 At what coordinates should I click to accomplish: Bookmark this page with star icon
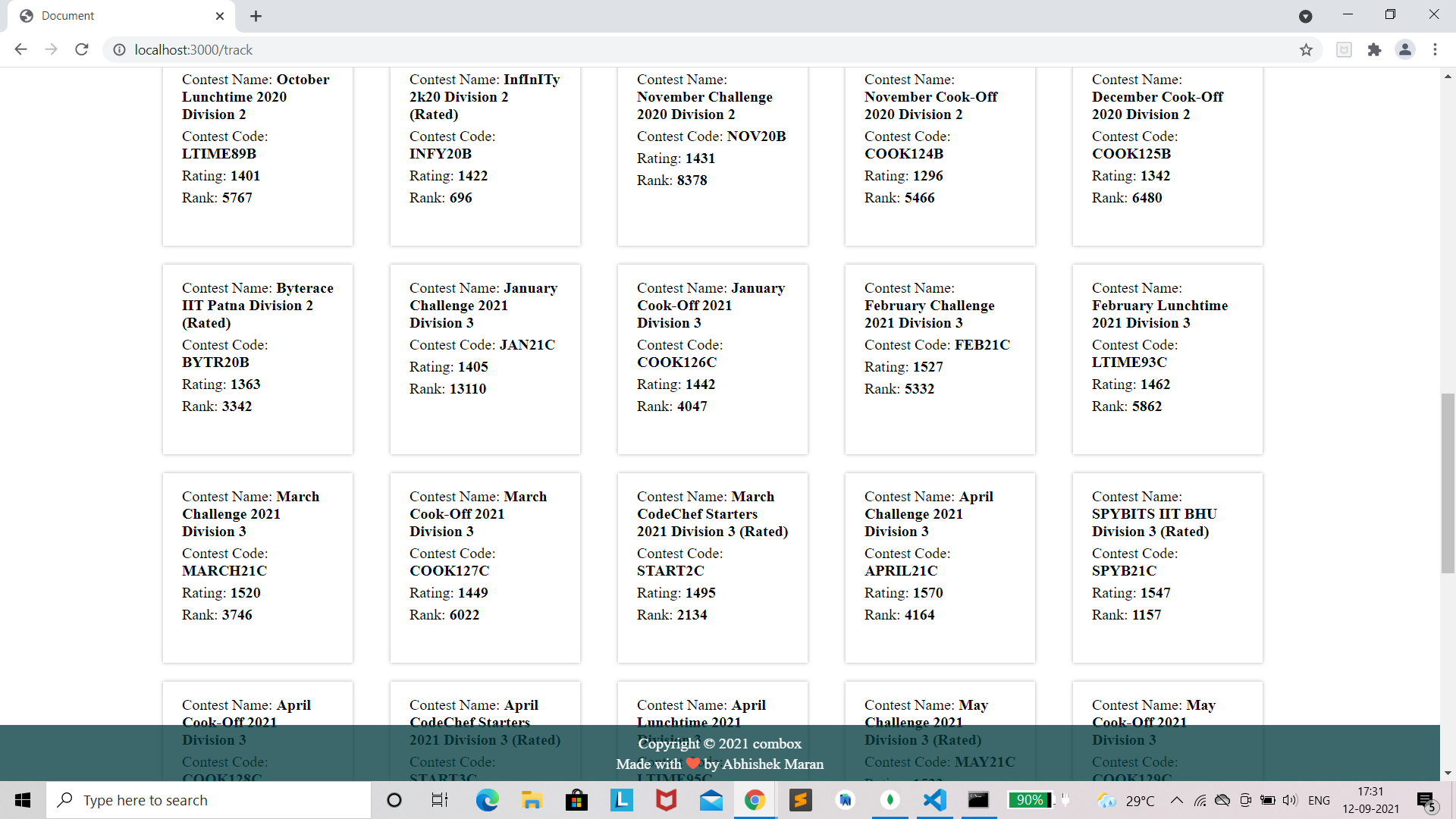[x=1306, y=49]
